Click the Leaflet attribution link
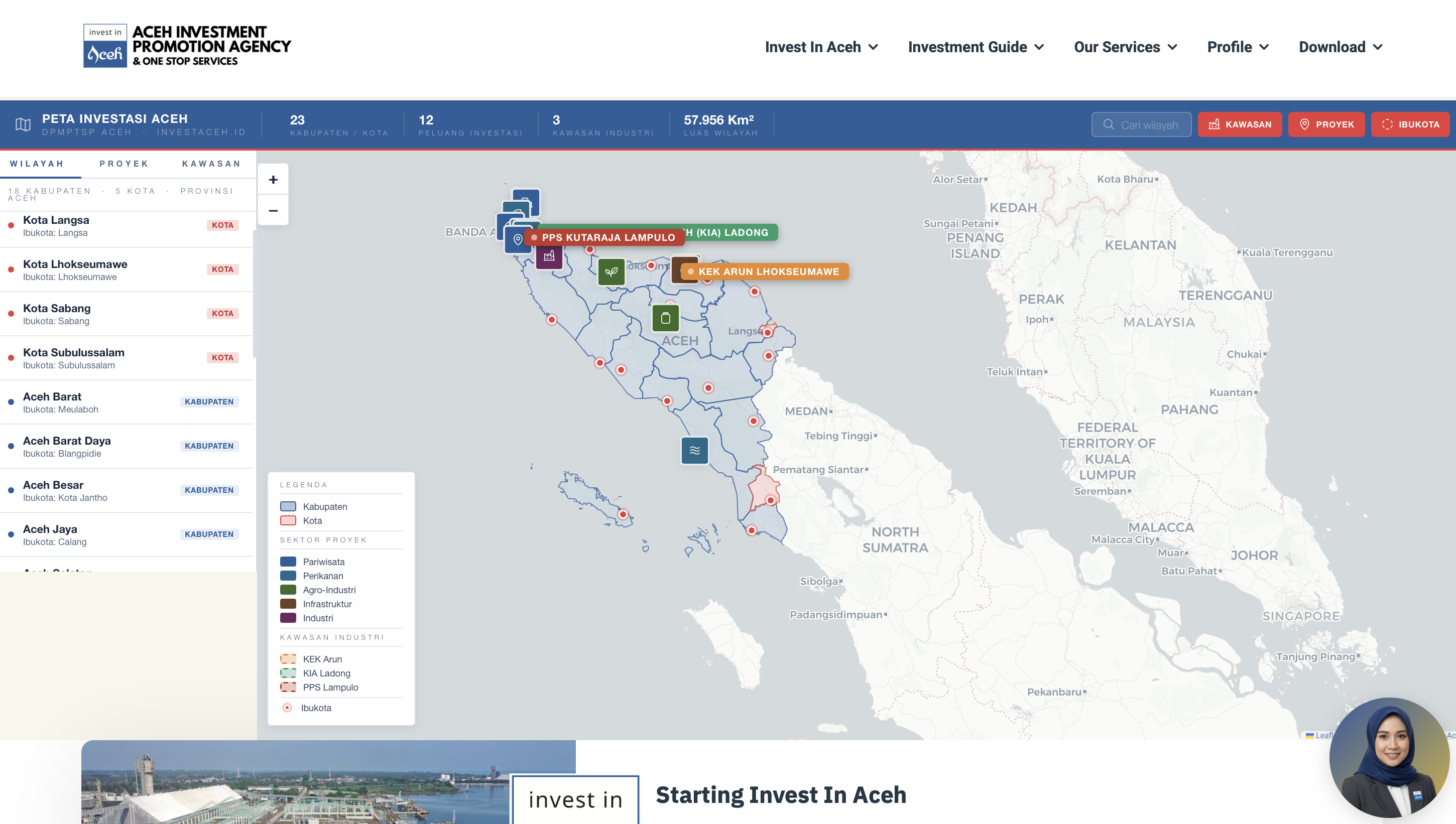The width and height of the screenshot is (1456, 824). tap(1319, 735)
